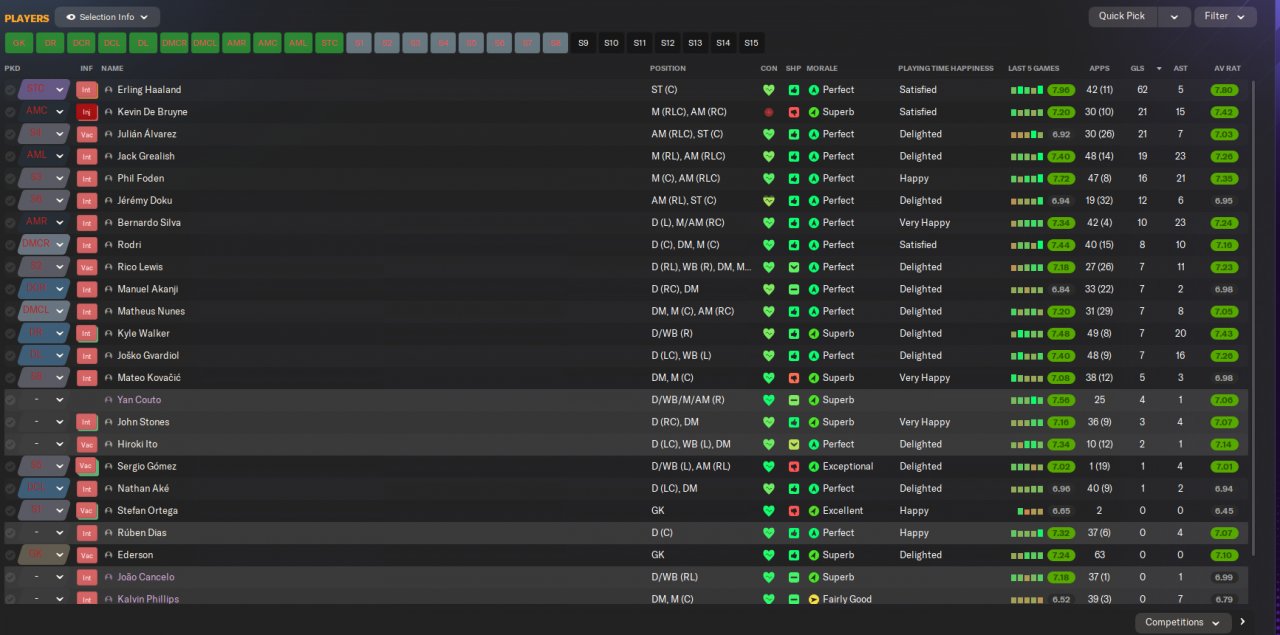Click Kyle Walker's Superb morale icon

814,333
